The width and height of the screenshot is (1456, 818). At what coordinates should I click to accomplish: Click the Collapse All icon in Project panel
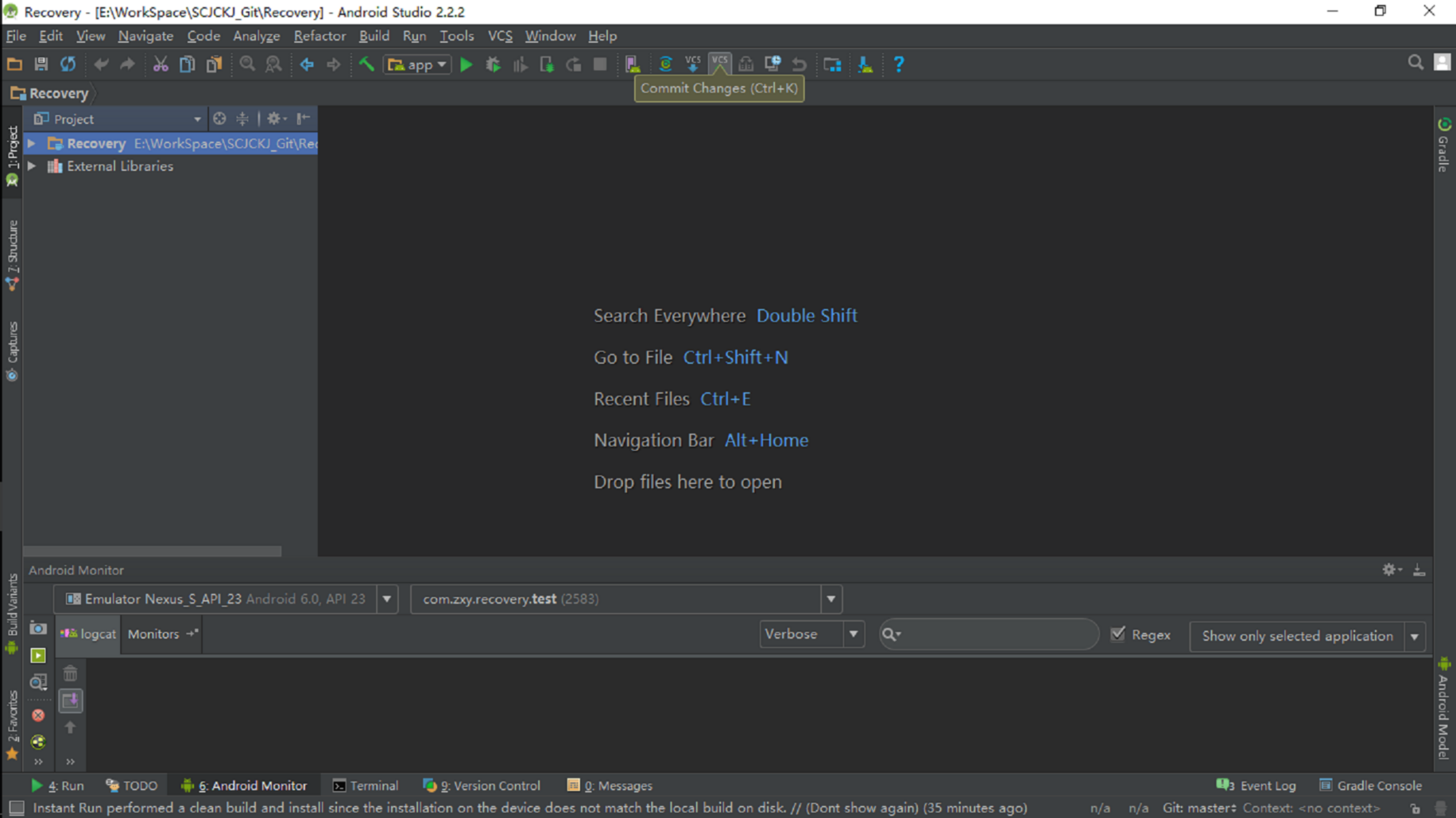(x=242, y=118)
